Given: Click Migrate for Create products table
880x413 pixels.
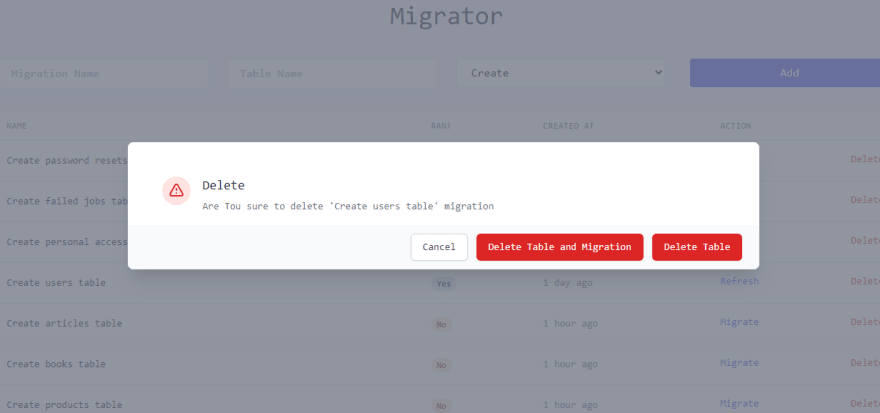Looking at the screenshot, I should pos(739,404).
